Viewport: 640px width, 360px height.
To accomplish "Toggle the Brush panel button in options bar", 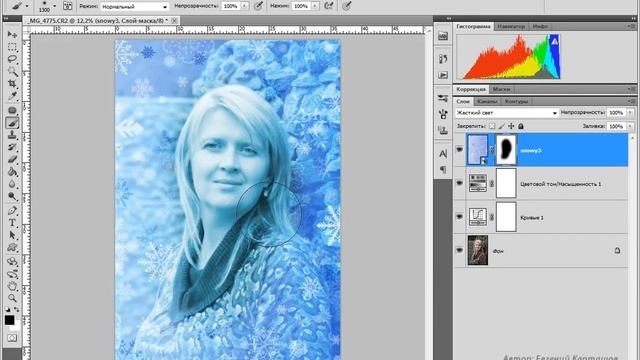I will [x=68, y=6].
